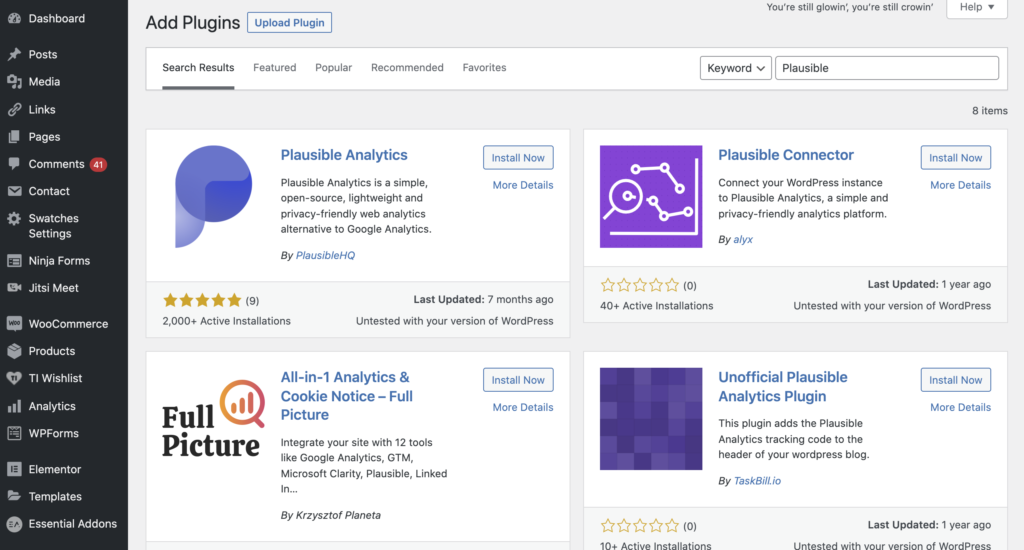Click the Full Picture plugin logo

click(214, 419)
